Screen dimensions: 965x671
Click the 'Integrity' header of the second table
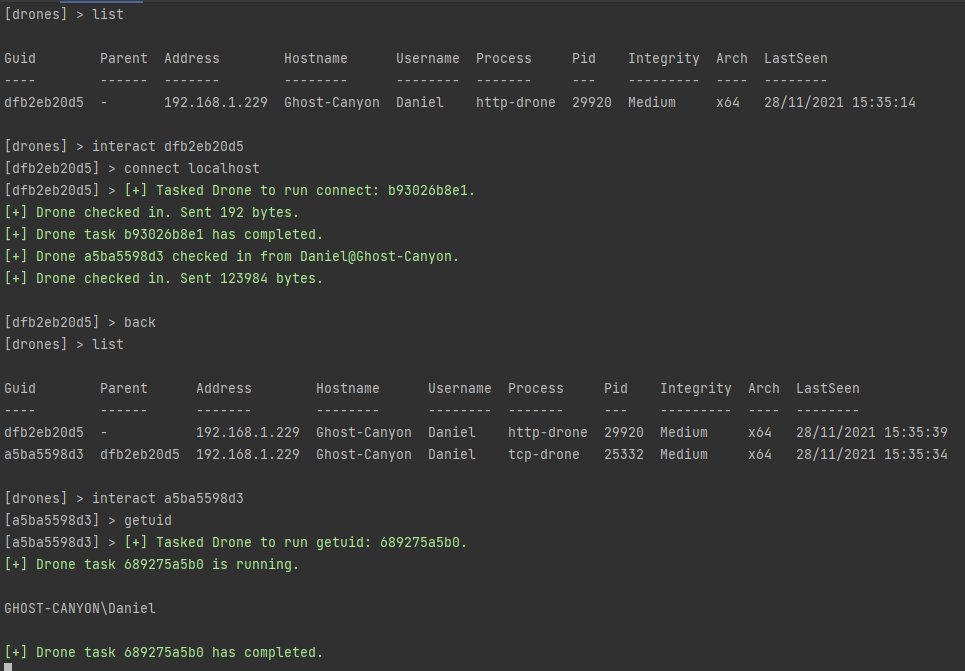pyautogui.click(x=695, y=388)
